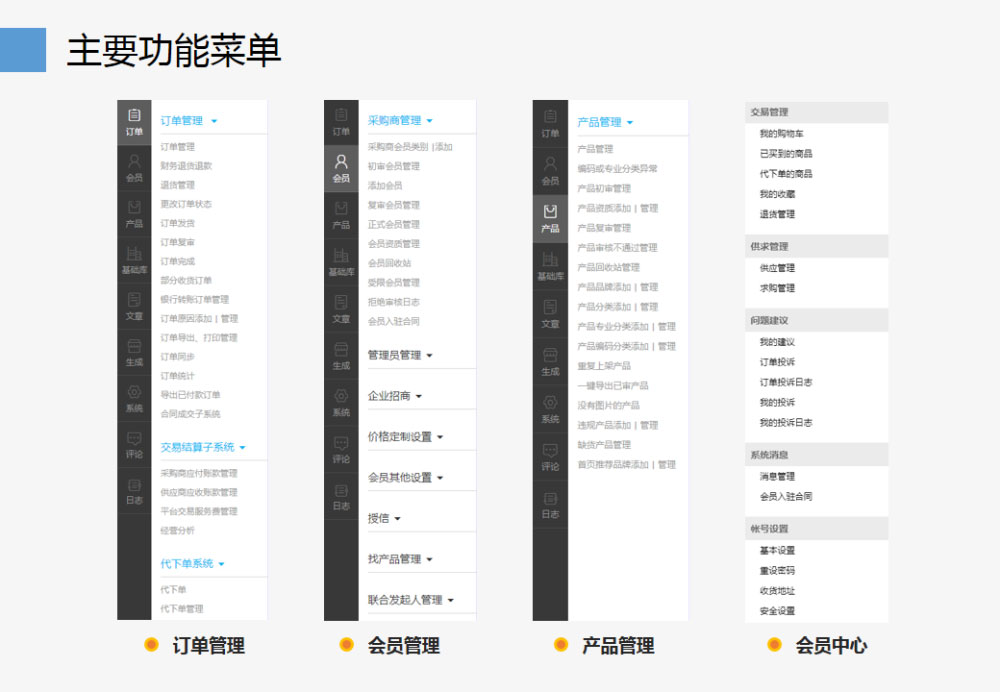Open 银行转账订单管理 link
The height and width of the screenshot is (692, 1000).
pyautogui.click(x=195, y=300)
